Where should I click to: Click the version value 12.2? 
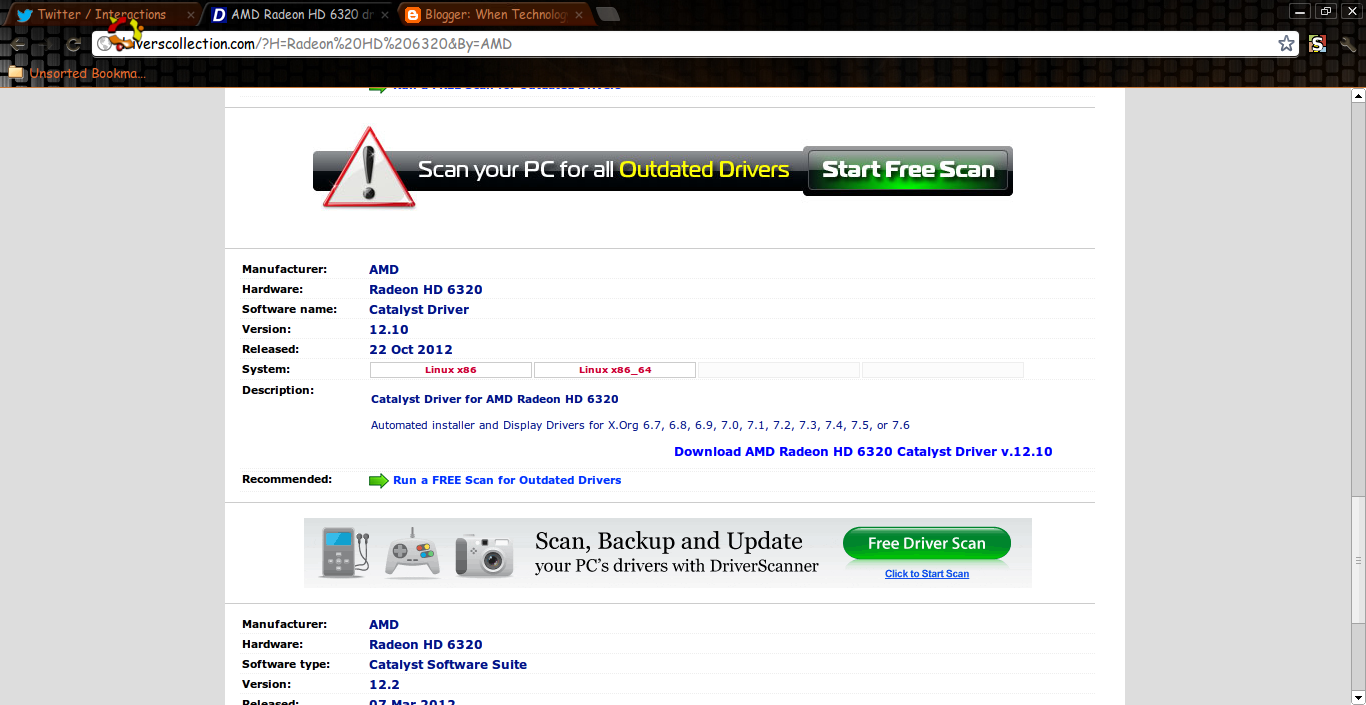click(384, 685)
